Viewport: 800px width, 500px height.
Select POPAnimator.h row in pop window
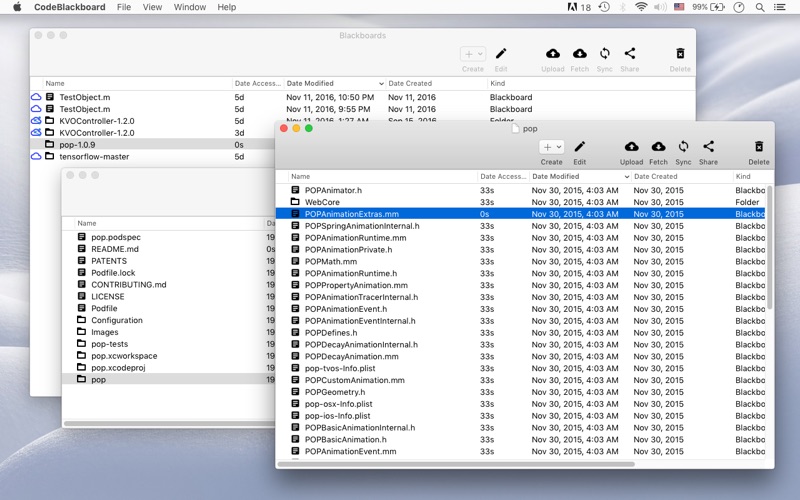click(x=520, y=190)
